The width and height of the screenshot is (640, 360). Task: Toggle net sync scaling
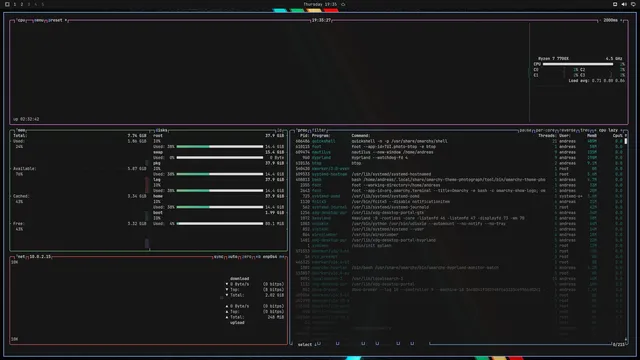click(x=218, y=257)
